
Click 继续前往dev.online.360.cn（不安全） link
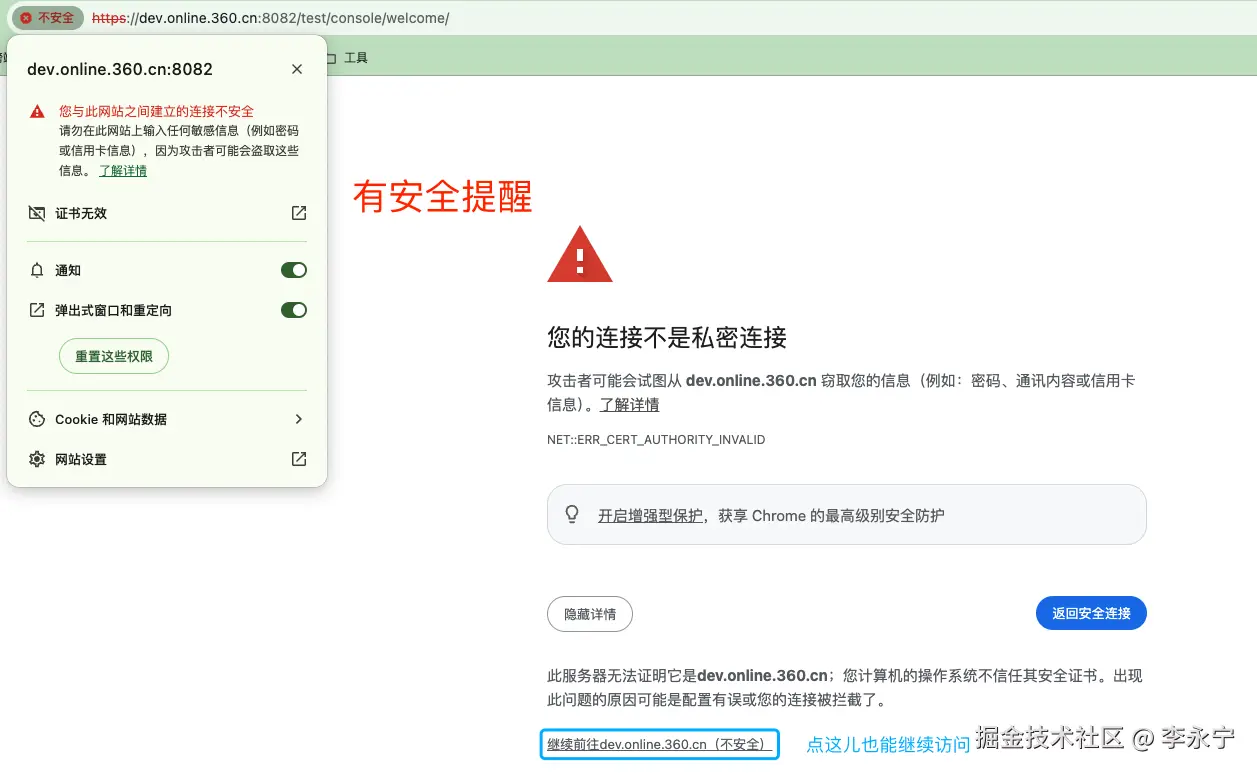(x=659, y=744)
